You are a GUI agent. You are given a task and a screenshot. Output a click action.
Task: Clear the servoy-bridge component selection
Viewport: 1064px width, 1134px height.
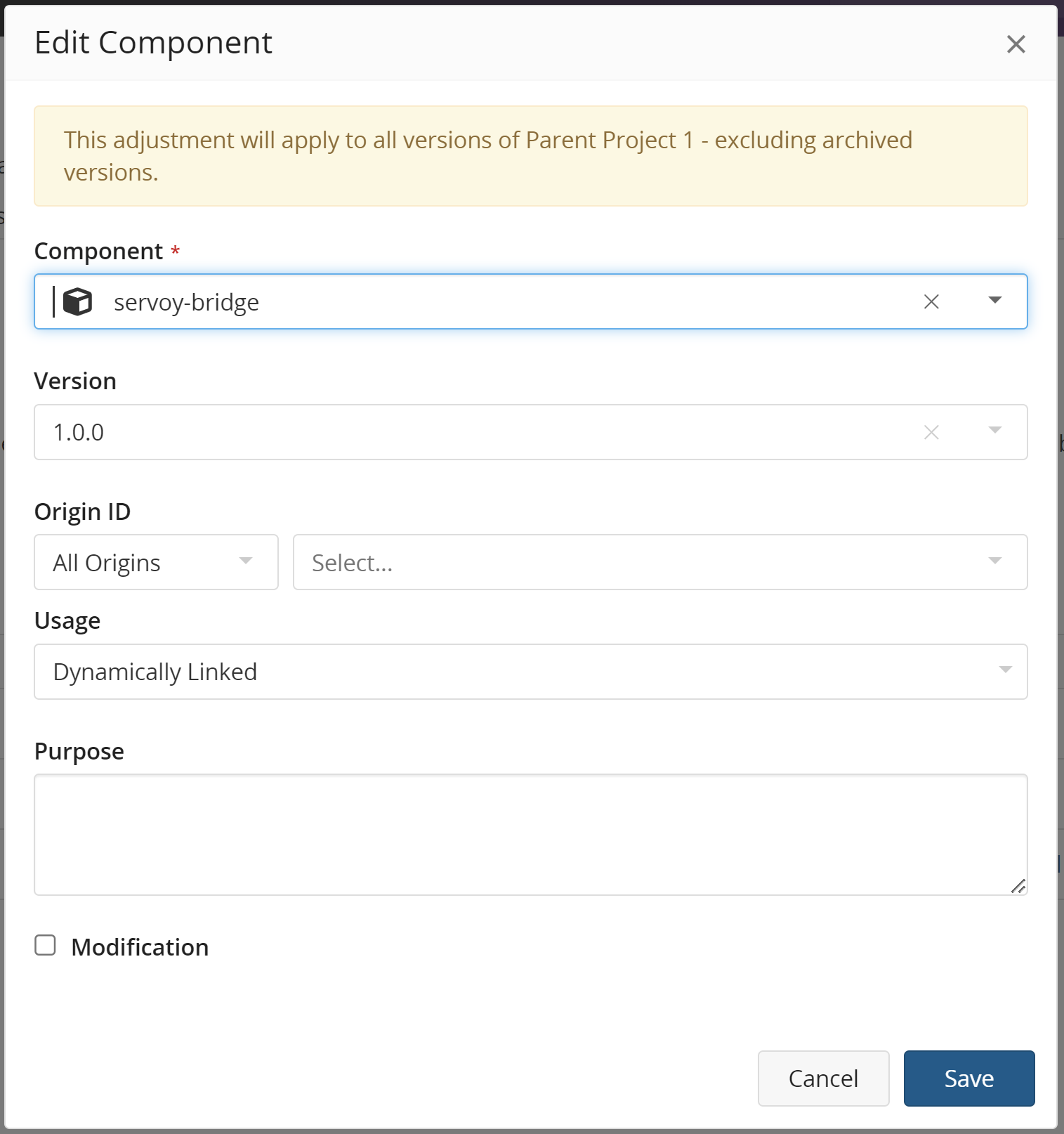pos(931,301)
